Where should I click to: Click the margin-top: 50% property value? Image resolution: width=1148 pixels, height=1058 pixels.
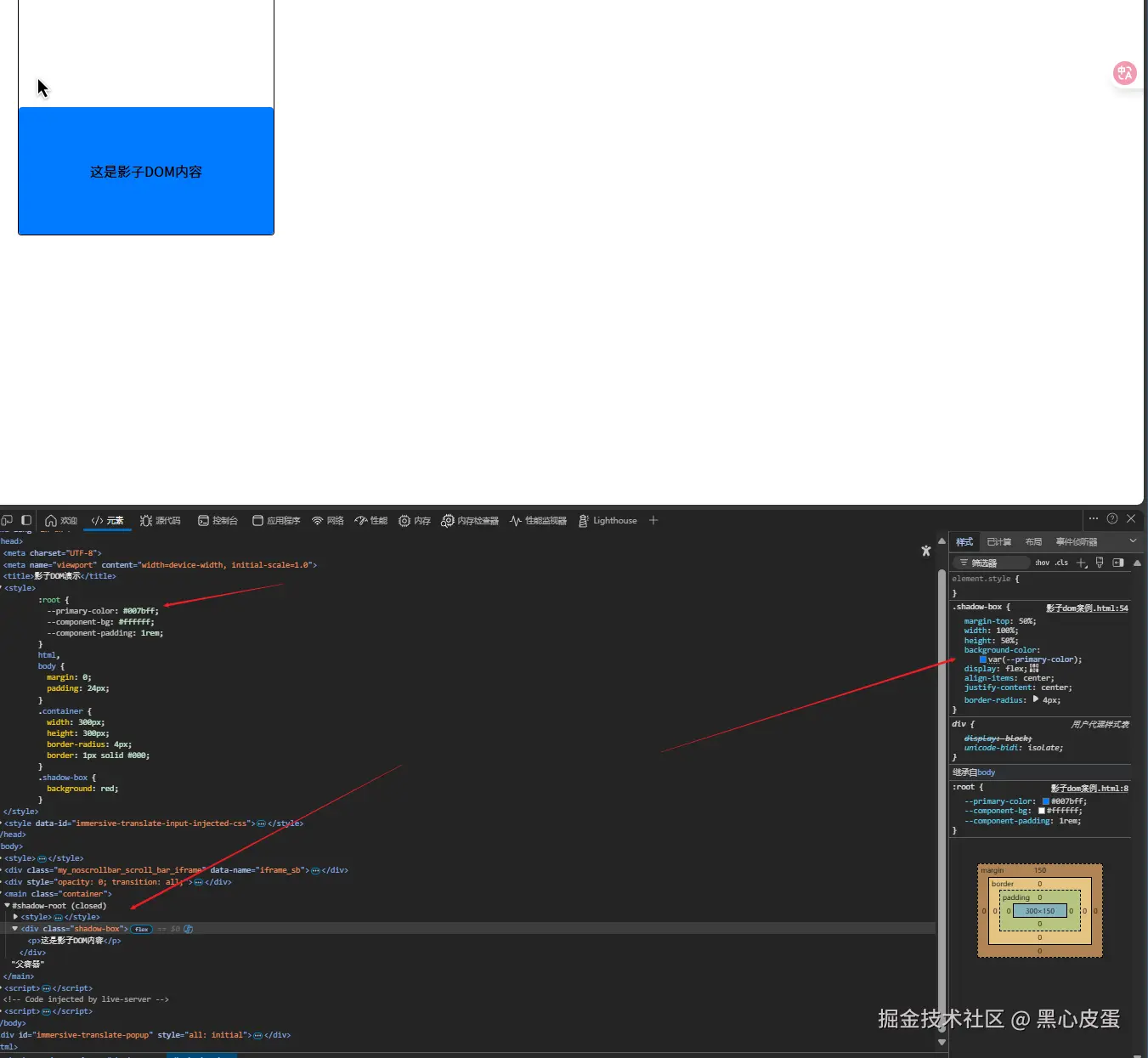click(1026, 621)
